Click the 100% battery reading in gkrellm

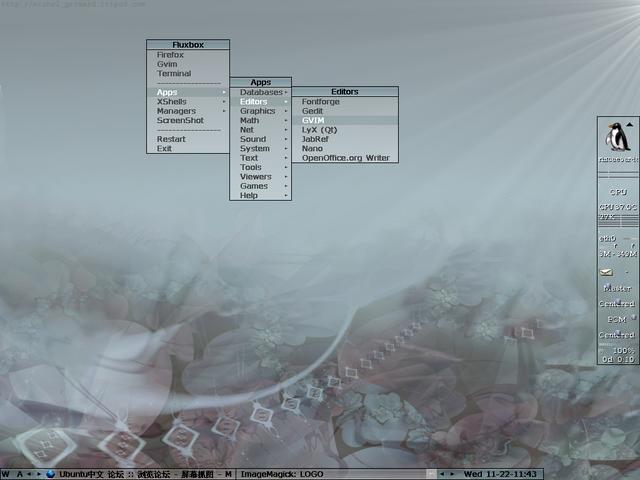[x=623, y=351]
